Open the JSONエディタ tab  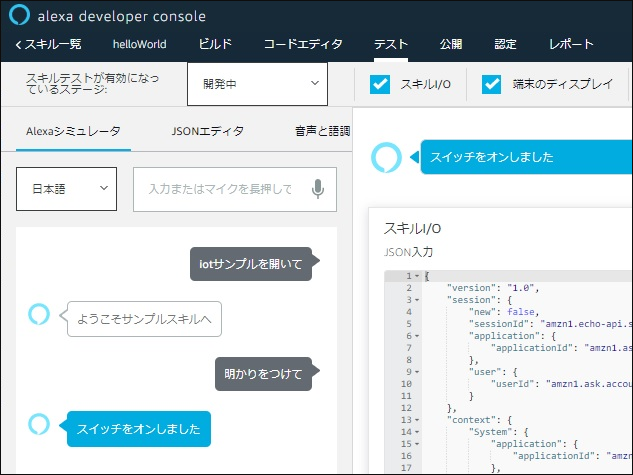(x=208, y=131)
